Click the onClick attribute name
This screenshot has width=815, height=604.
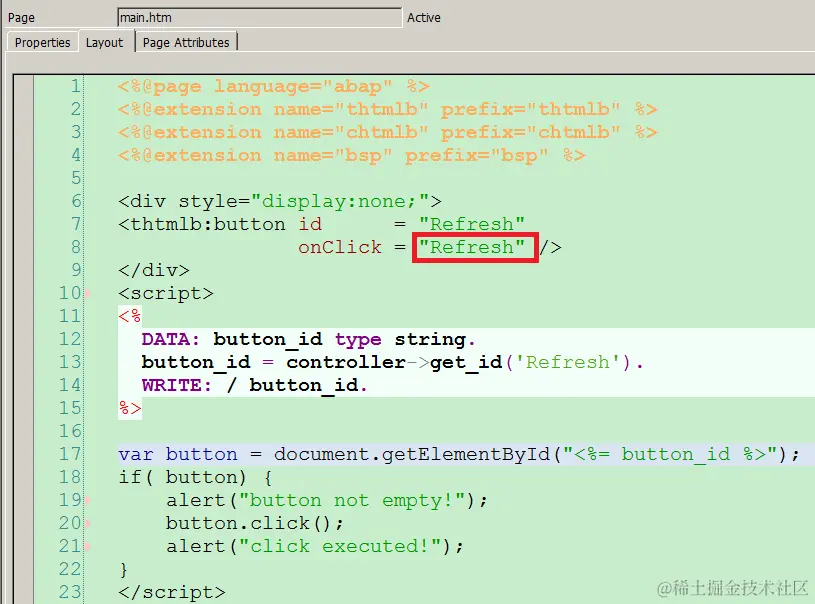coord(339,247)
